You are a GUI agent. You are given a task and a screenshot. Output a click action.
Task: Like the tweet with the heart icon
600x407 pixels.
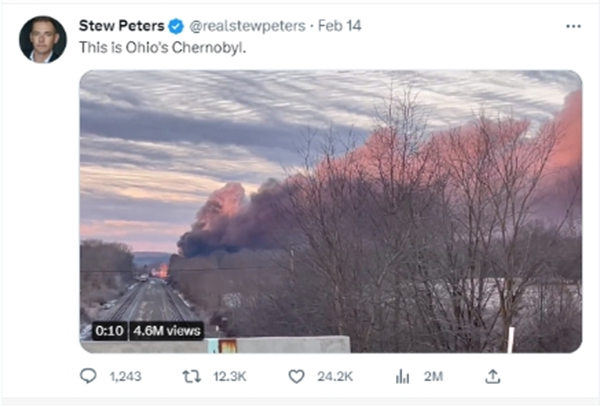(x=295, y=376)
